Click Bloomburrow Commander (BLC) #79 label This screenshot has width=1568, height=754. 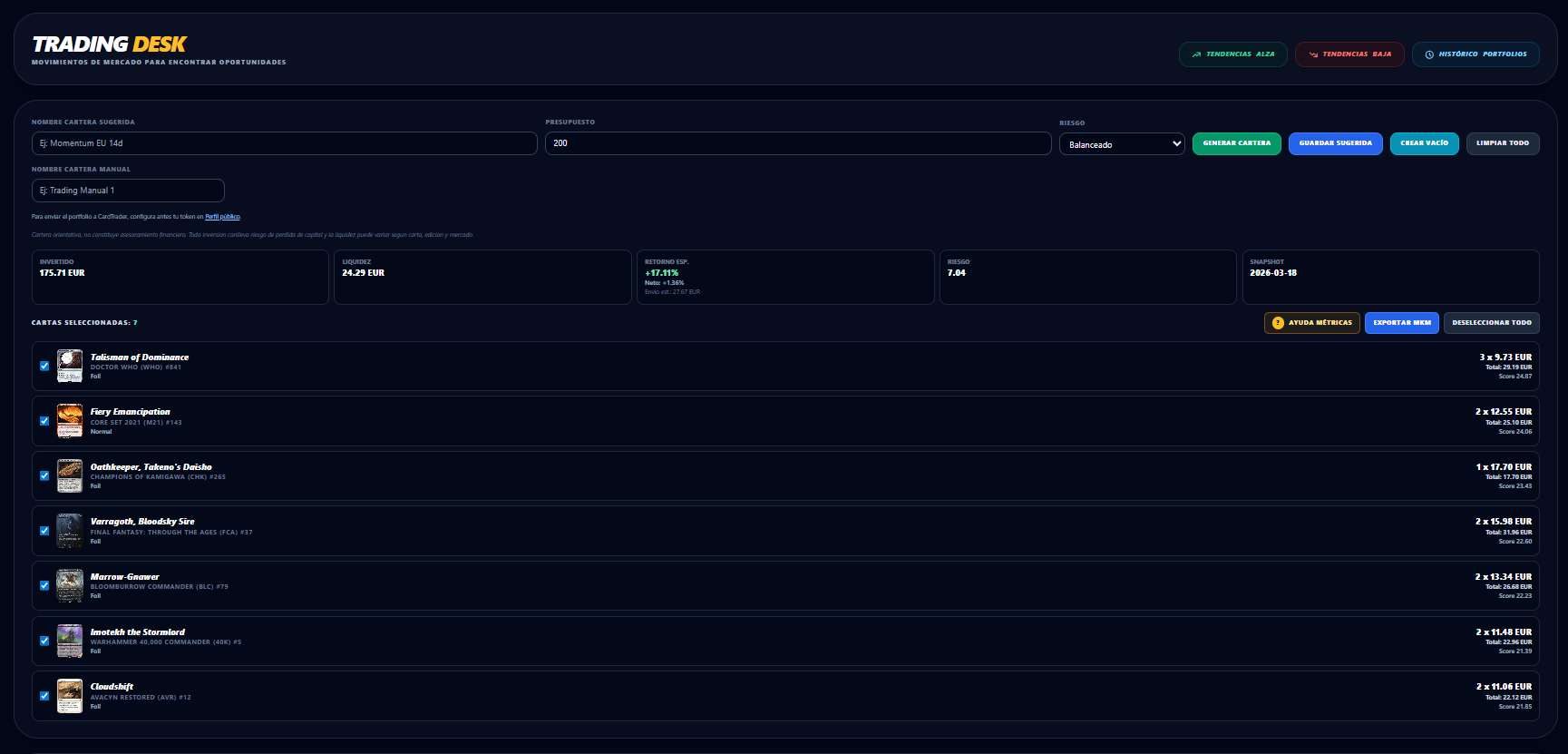pos(160,587)
